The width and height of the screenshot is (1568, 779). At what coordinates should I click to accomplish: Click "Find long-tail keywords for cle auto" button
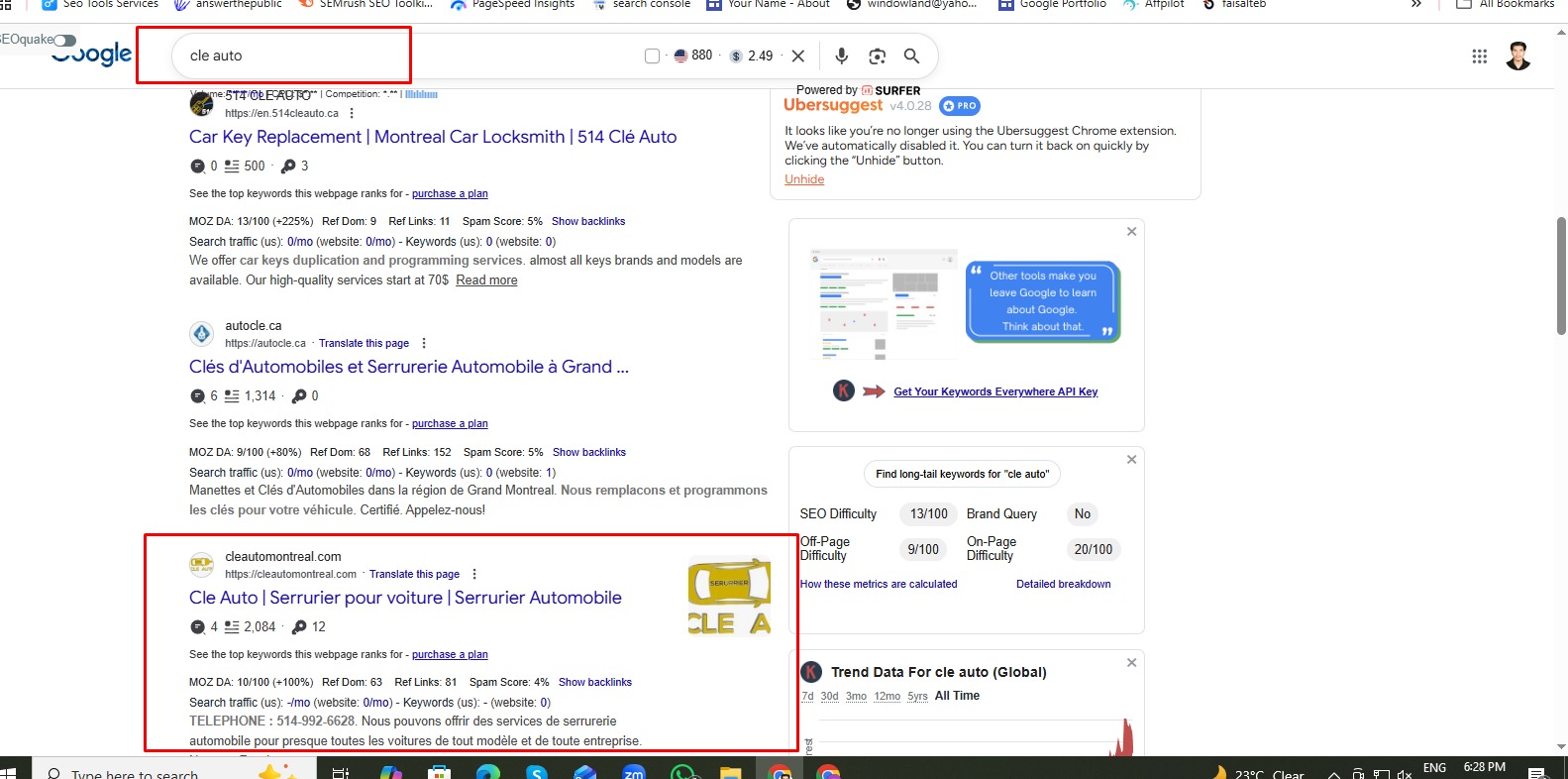(962, 474)
